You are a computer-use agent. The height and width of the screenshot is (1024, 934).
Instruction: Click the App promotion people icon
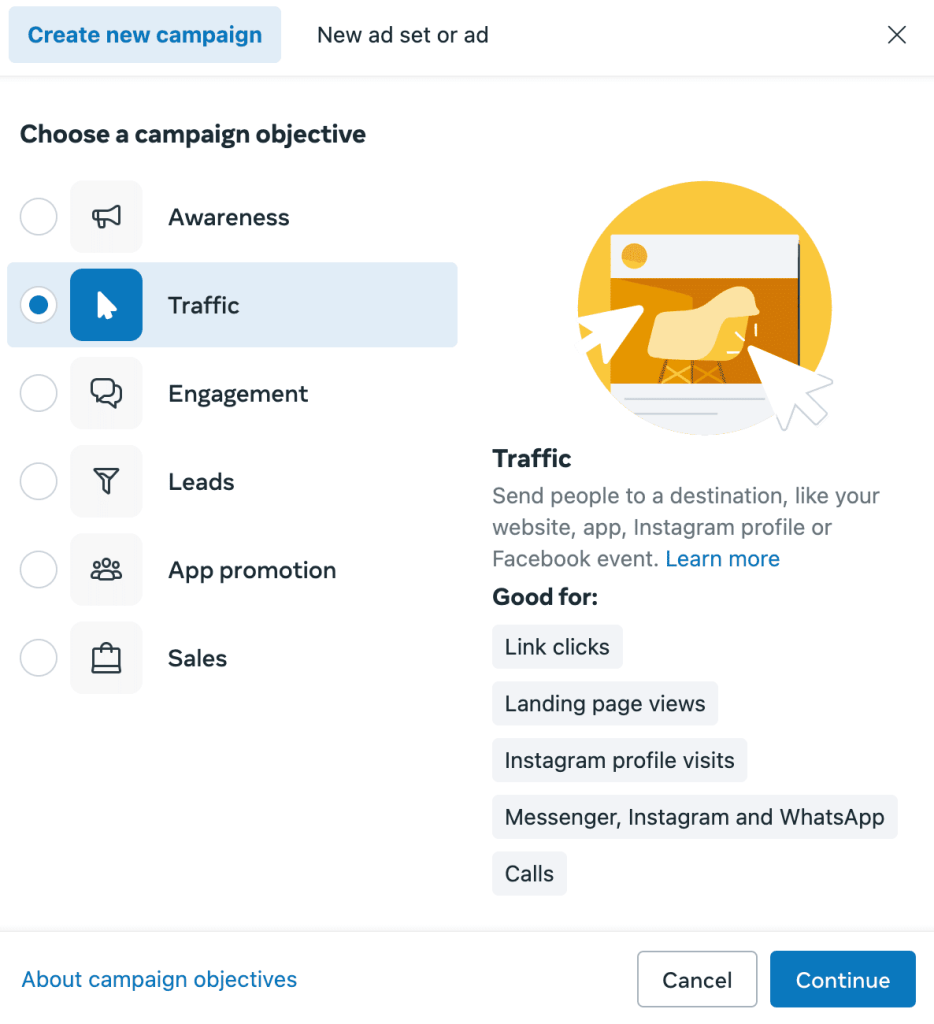[106, 569]
